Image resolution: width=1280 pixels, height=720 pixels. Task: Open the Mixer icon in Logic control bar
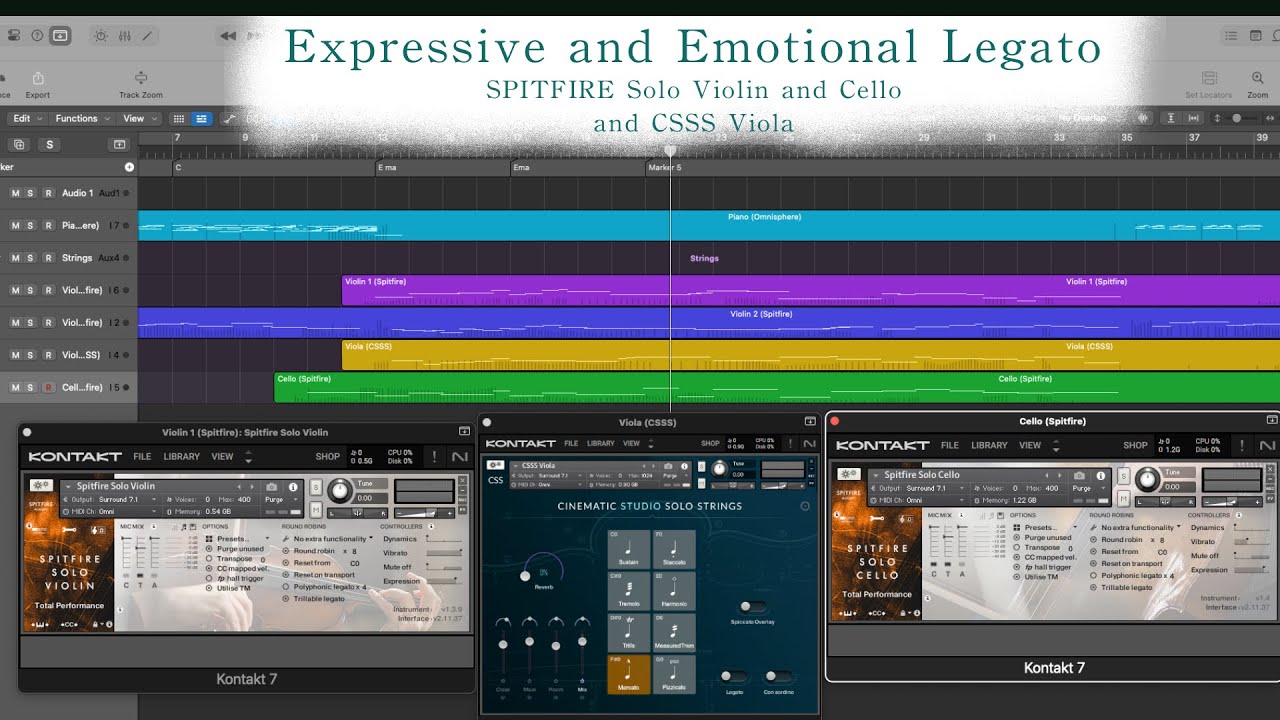tap(124, 35)
